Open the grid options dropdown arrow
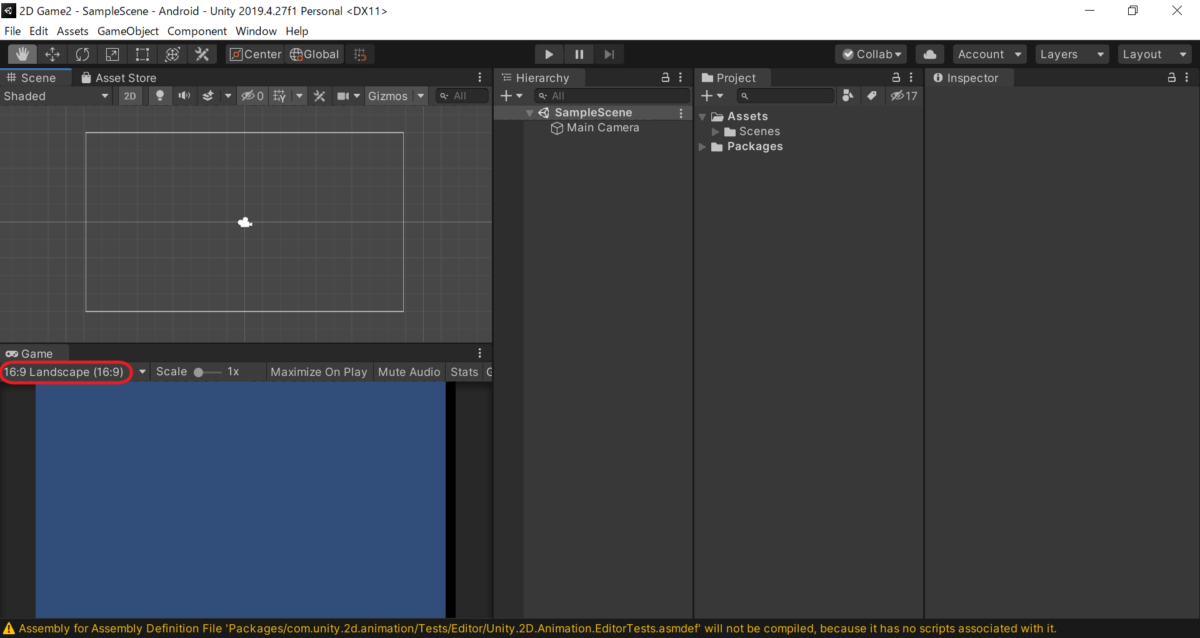Screen dimensions: 1200x638 click(298, 96)
